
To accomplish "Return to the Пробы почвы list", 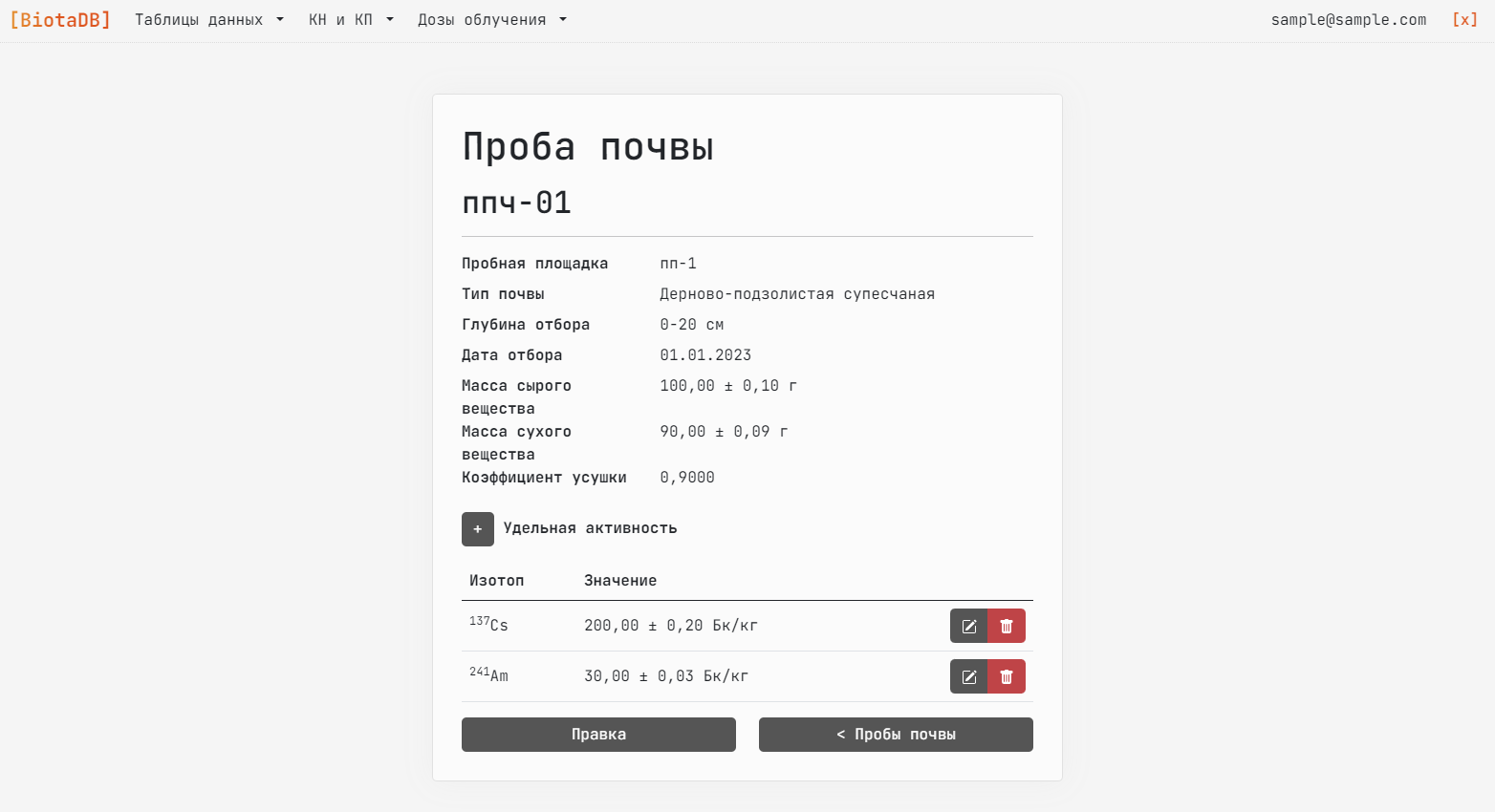I will click(896, 735).
